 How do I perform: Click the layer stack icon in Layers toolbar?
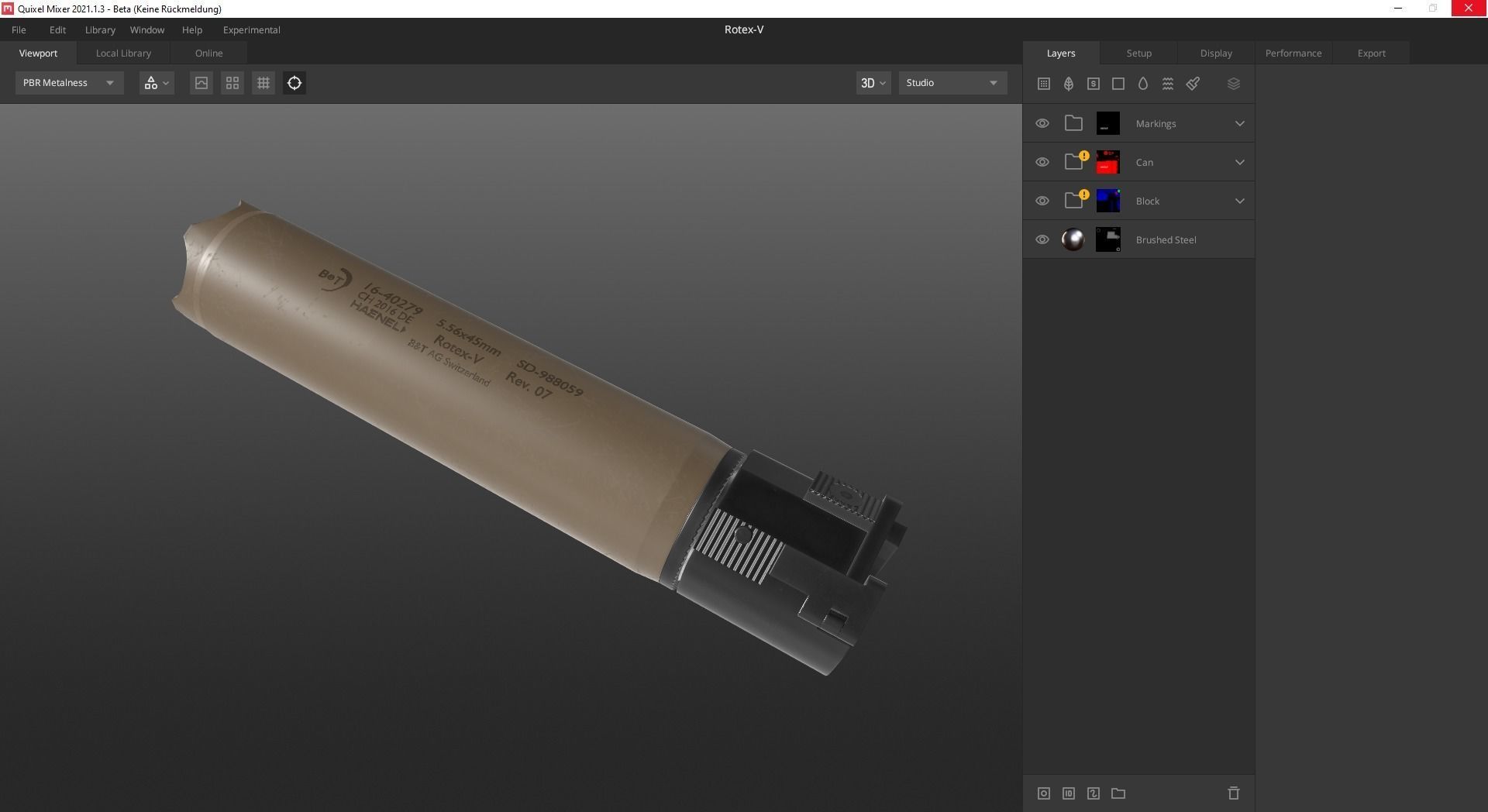coord(1234,84)
